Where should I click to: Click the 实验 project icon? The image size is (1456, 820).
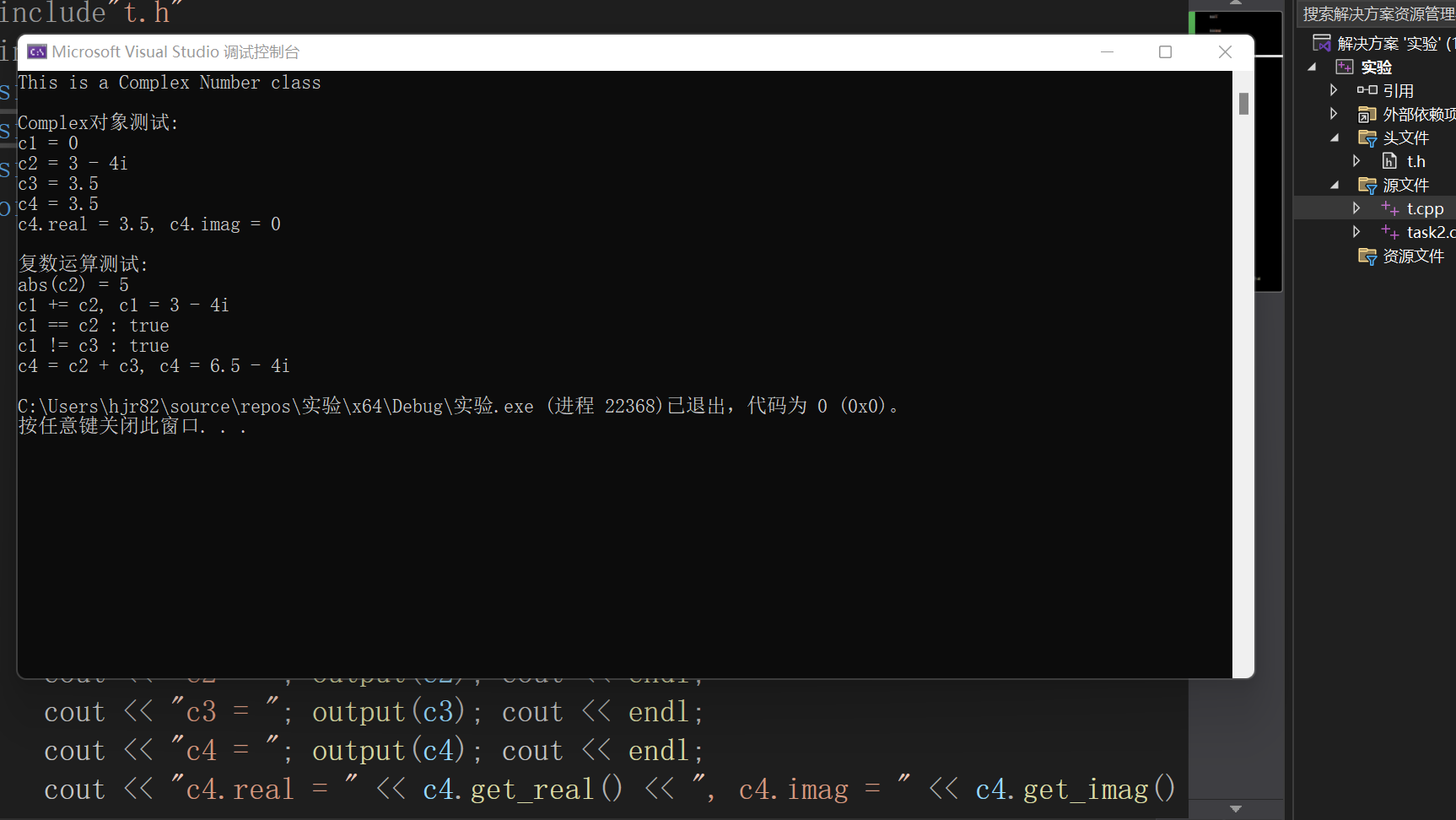[x=1345, y=67]
